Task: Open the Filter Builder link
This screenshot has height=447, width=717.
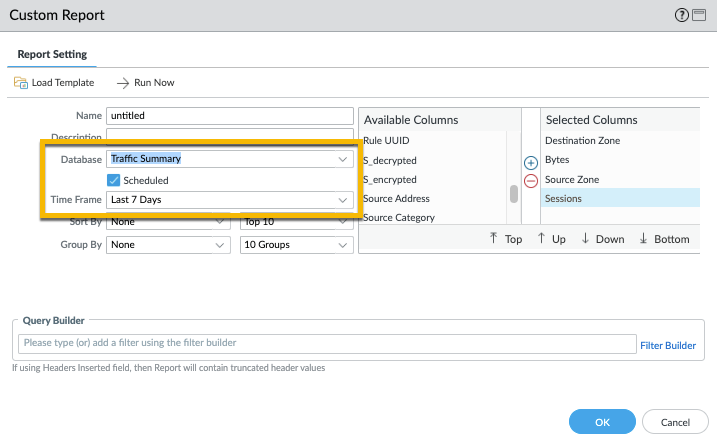Action: tap(667, 345)
